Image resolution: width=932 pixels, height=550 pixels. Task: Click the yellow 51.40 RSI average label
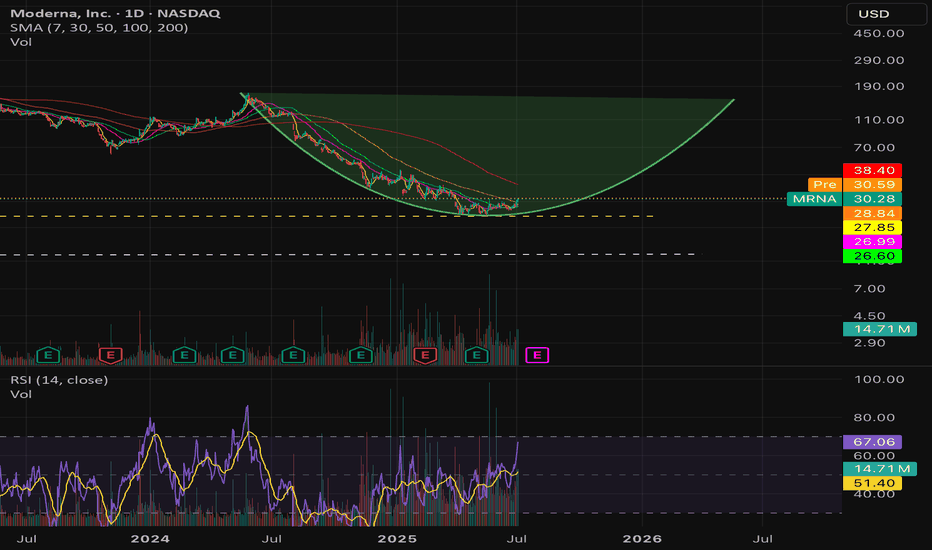873,483
